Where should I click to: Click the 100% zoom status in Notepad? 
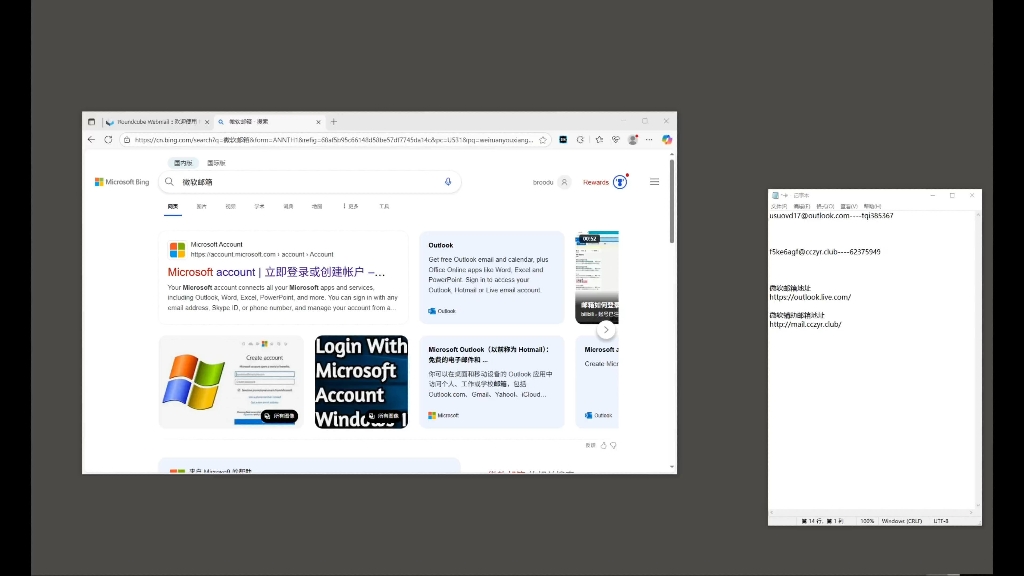[867, 521]
